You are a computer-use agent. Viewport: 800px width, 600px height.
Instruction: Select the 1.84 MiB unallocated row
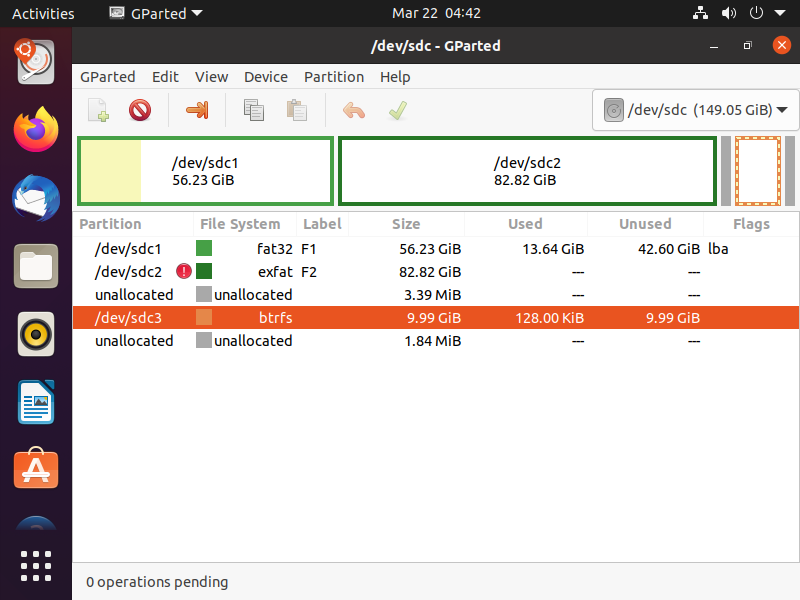tap(436, 341)
